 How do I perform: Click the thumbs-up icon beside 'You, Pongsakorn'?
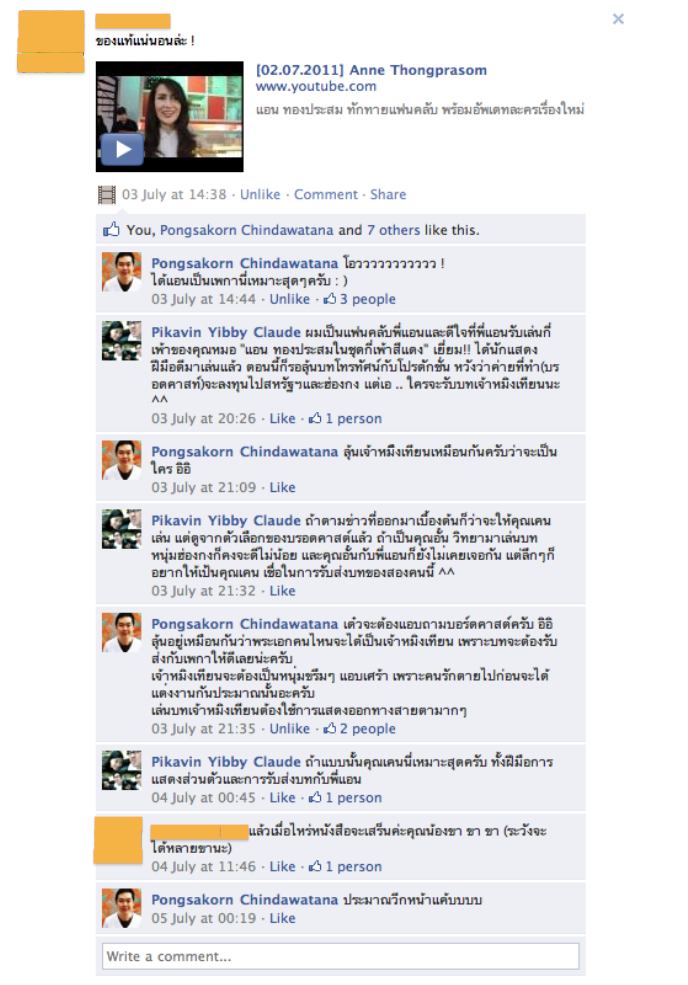pos(111,229)
